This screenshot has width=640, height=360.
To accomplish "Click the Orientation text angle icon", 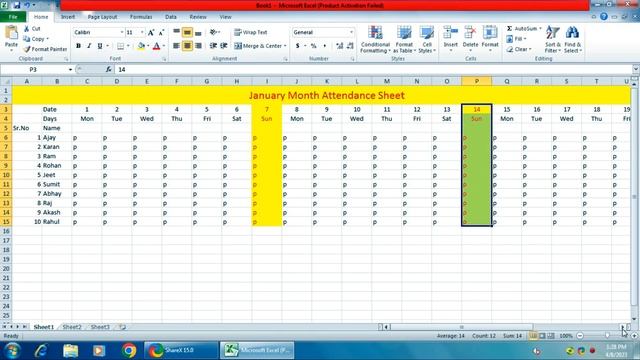I will [213, 32].
